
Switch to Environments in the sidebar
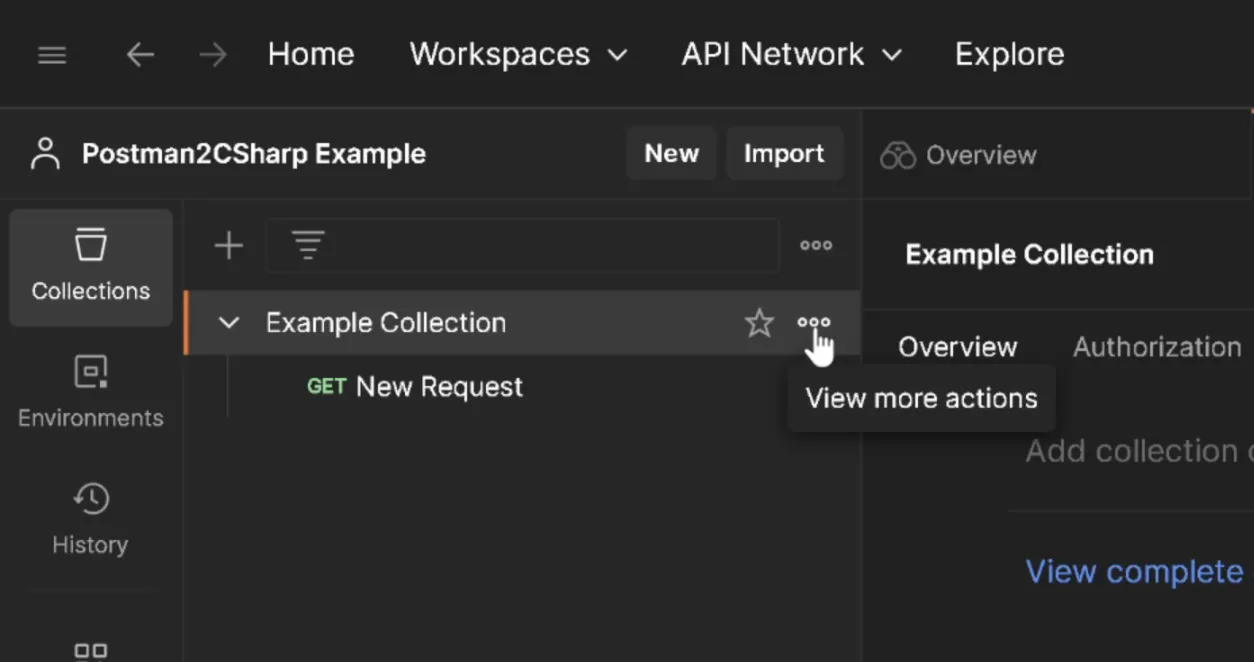coord(91,392)
